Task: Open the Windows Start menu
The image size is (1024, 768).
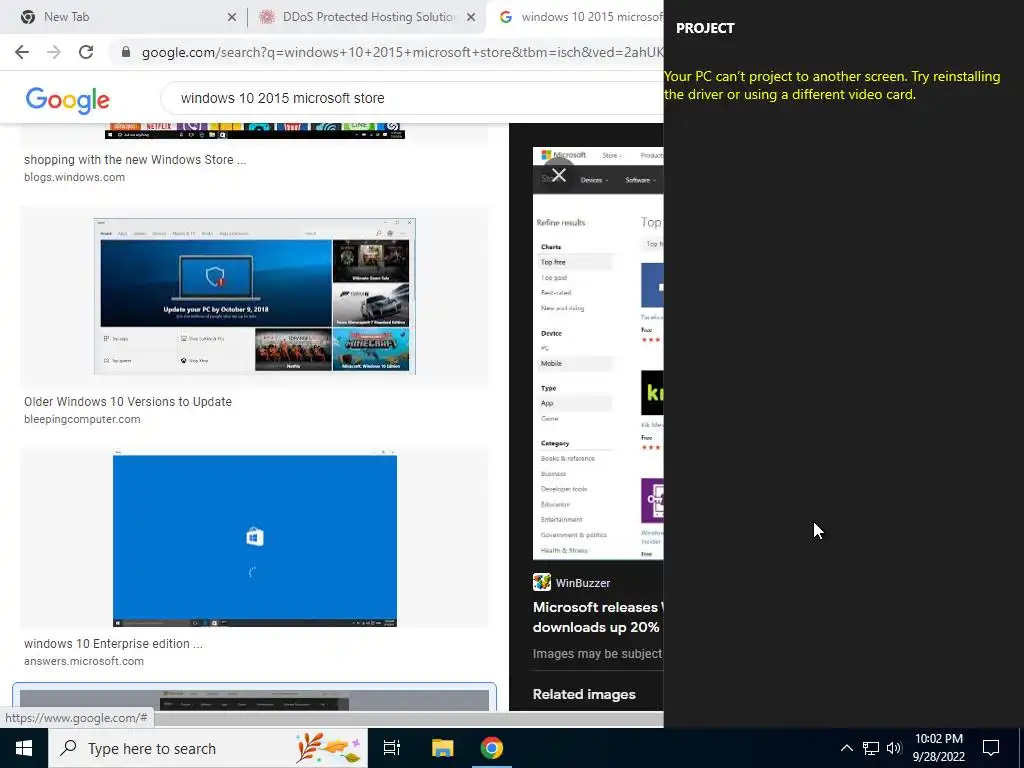Action: pos(24,748)
